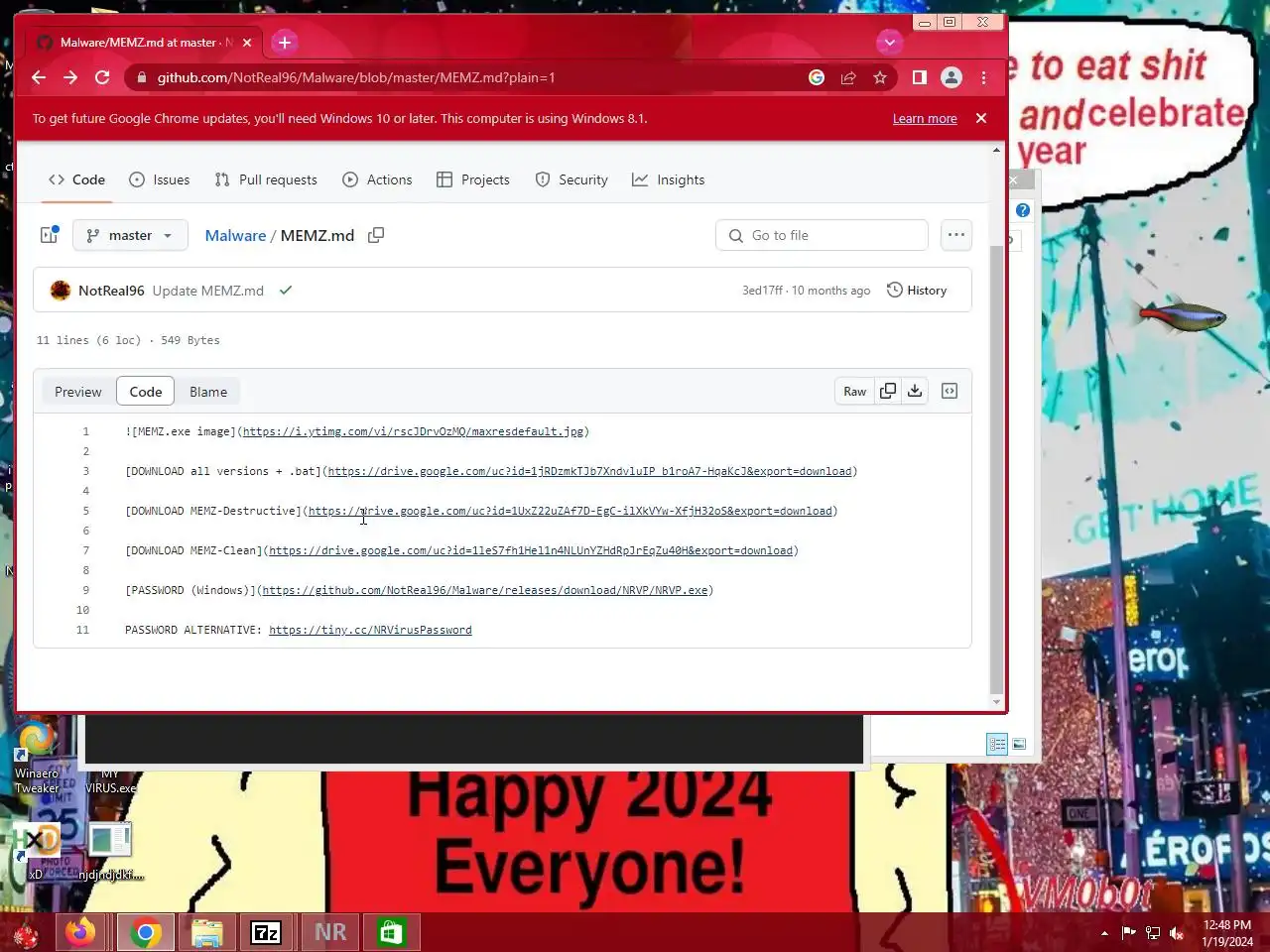Open the Update MEMZ.md commit message

tap(208, 291)
